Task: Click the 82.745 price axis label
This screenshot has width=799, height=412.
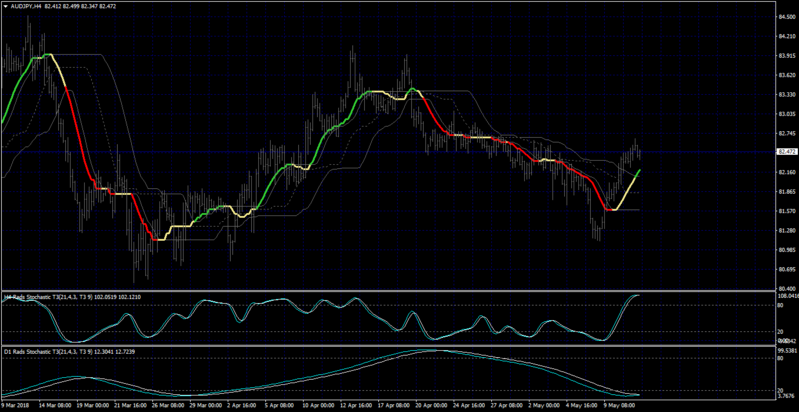Action: 787,133
